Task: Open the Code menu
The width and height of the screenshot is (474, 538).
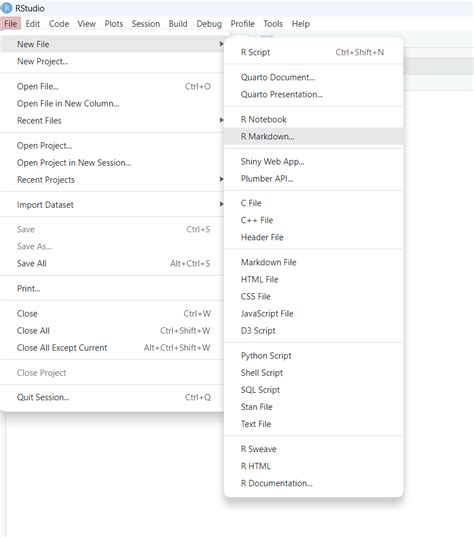Action: pos(59,24)
